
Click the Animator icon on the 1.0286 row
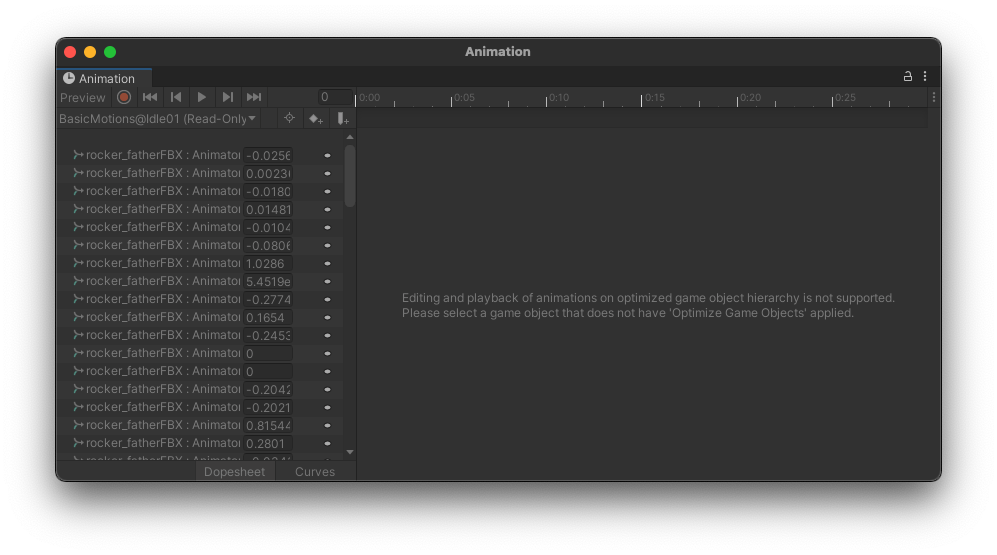[x=78, y=263]
